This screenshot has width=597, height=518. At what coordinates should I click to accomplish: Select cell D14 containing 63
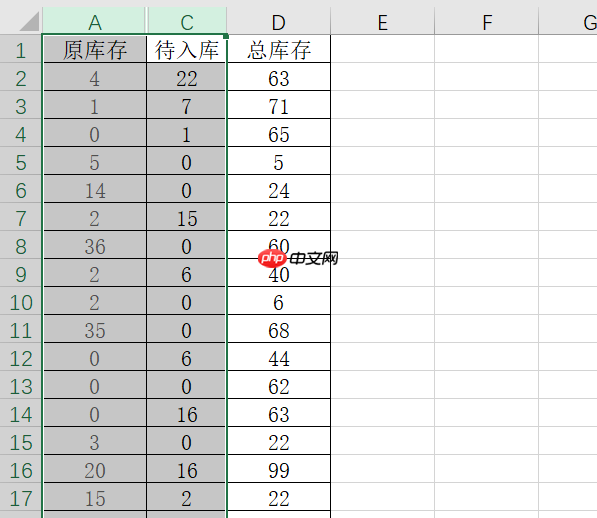(279, 413)
